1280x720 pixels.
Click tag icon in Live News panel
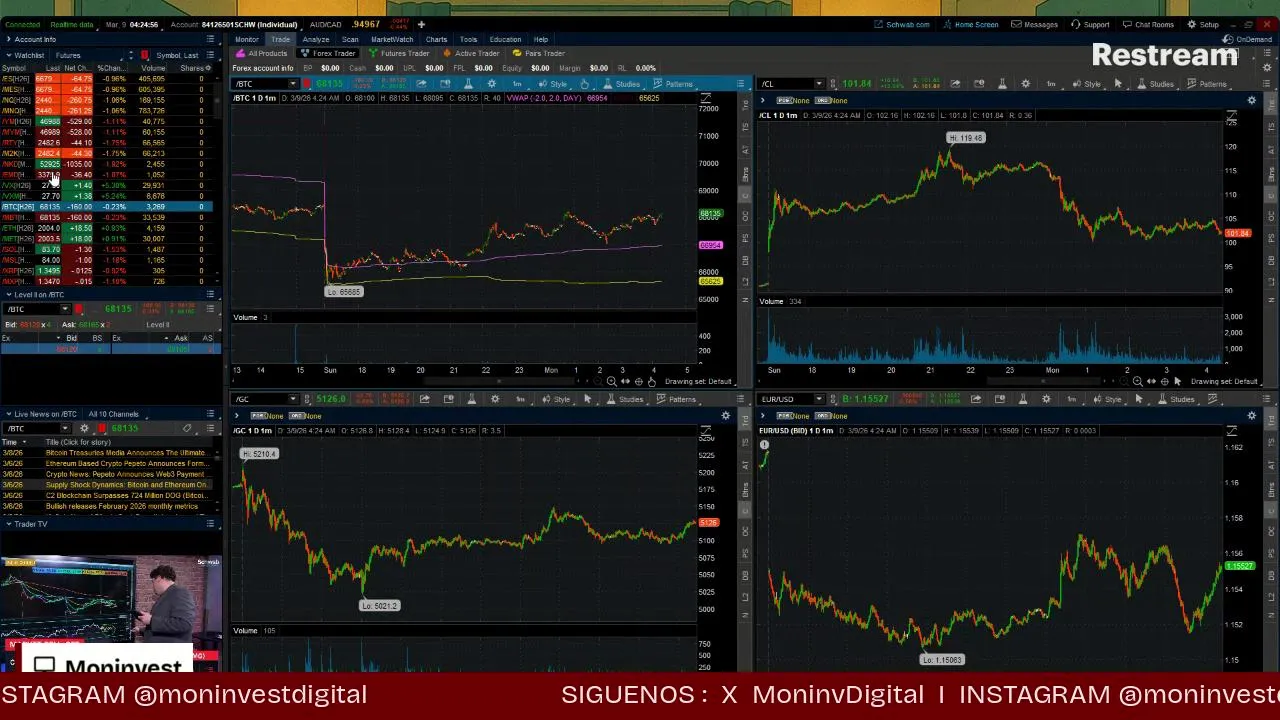pyautogui.click(x=187, y=429)
